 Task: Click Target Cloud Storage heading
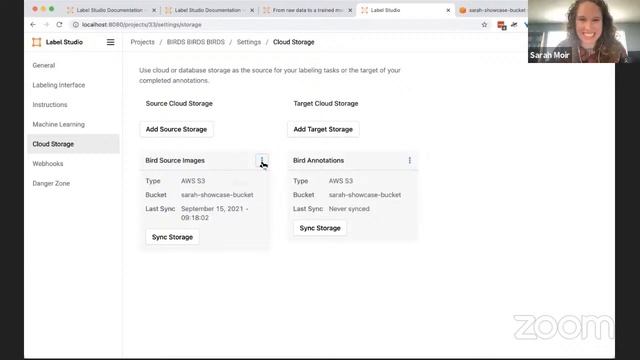[x=326, y=104]
